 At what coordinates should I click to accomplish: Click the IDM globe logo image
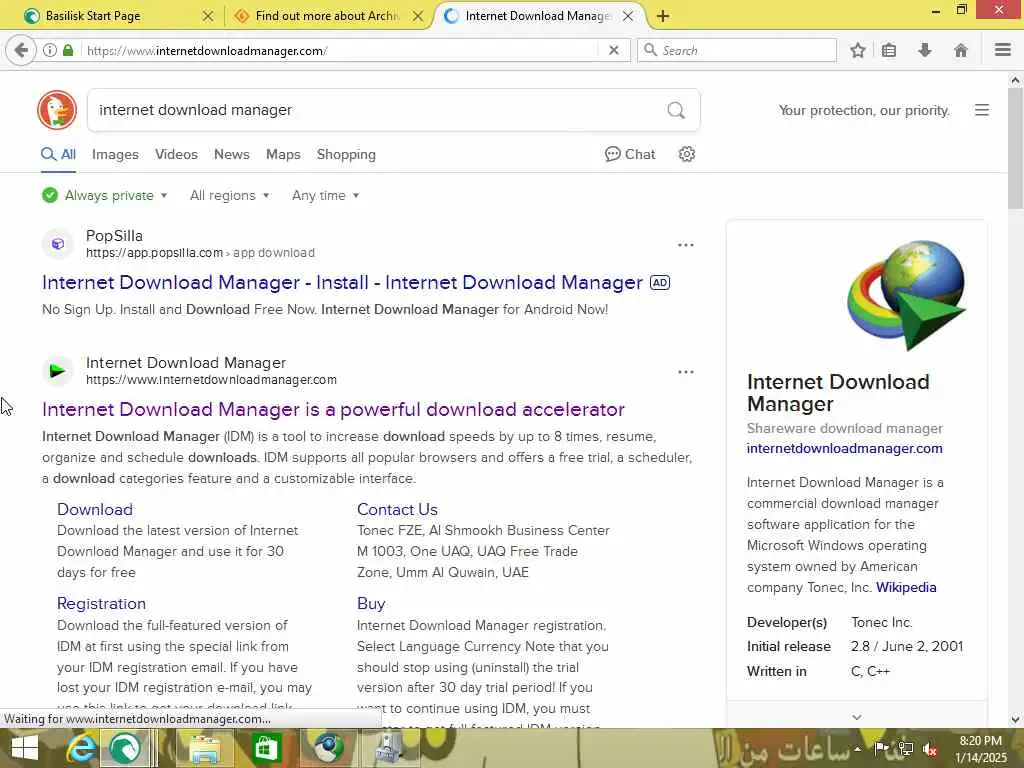906,296
